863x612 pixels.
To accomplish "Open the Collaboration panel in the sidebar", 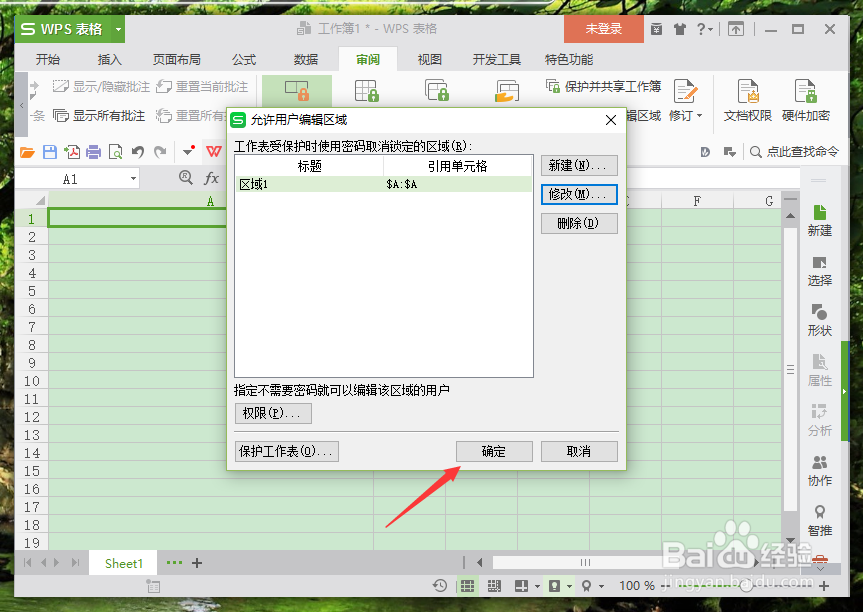I will pyautogui.click(x=819, y=470).
